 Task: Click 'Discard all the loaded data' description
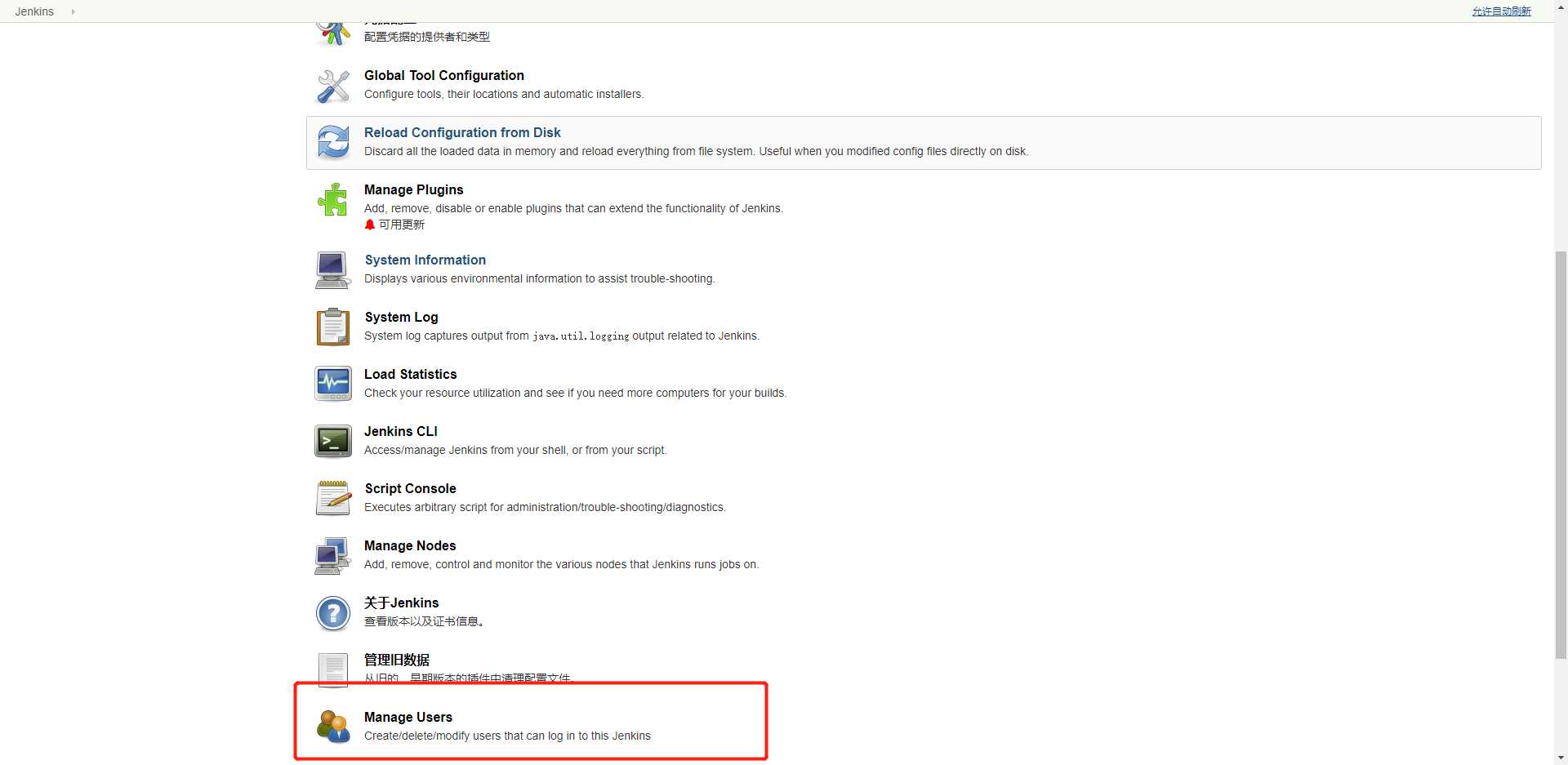696,151
